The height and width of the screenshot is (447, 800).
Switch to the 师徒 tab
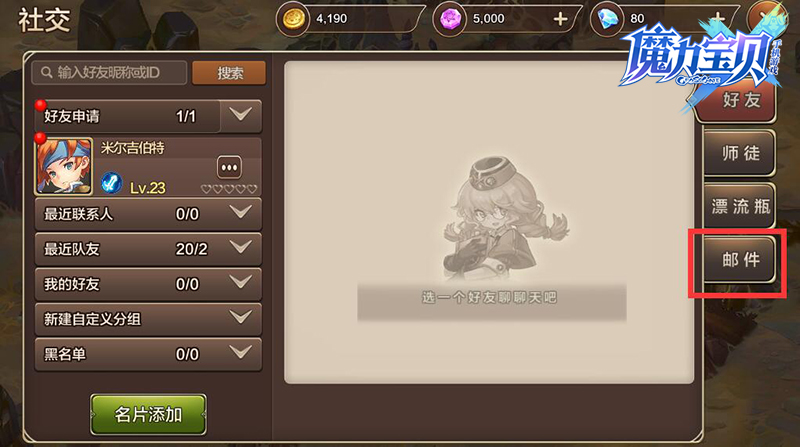(740, 153)
